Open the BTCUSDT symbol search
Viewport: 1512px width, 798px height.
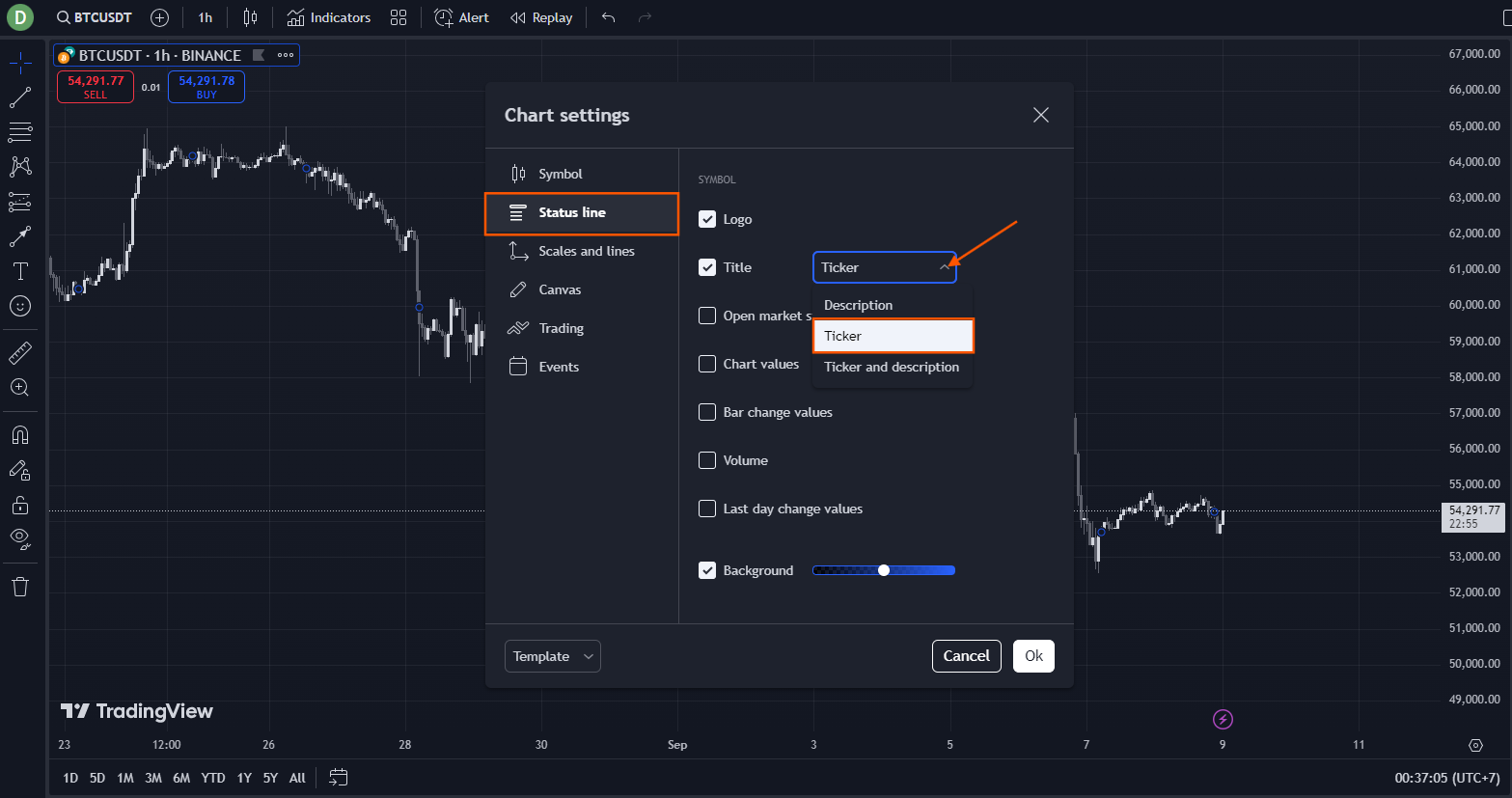(94, 17)
